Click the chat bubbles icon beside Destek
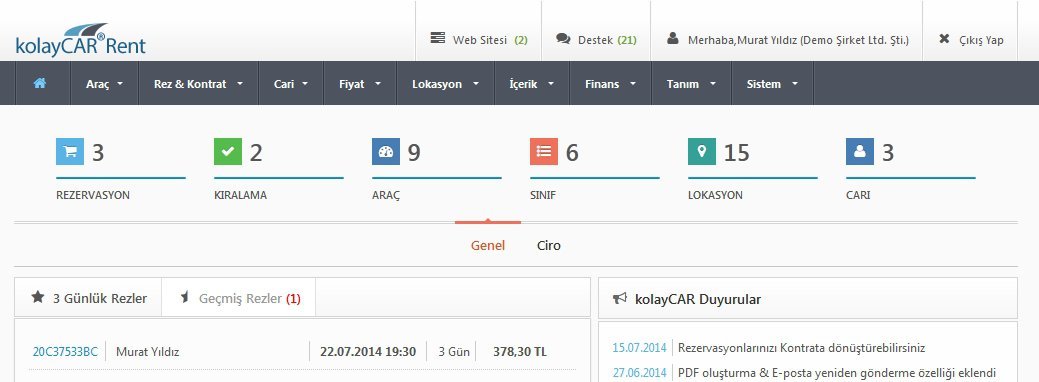 pyautogui.click(x=563, y=38)
